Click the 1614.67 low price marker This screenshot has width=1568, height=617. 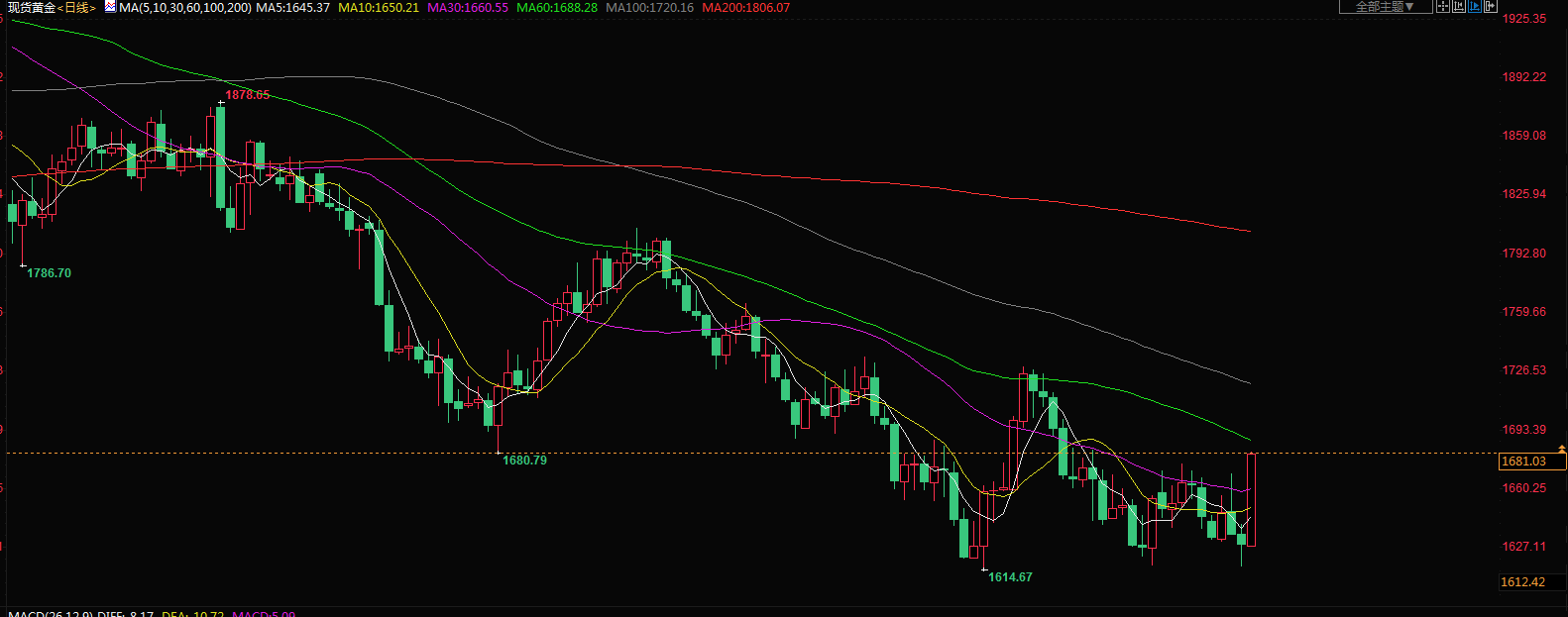pyautogui.click(x=1010, y=577)
